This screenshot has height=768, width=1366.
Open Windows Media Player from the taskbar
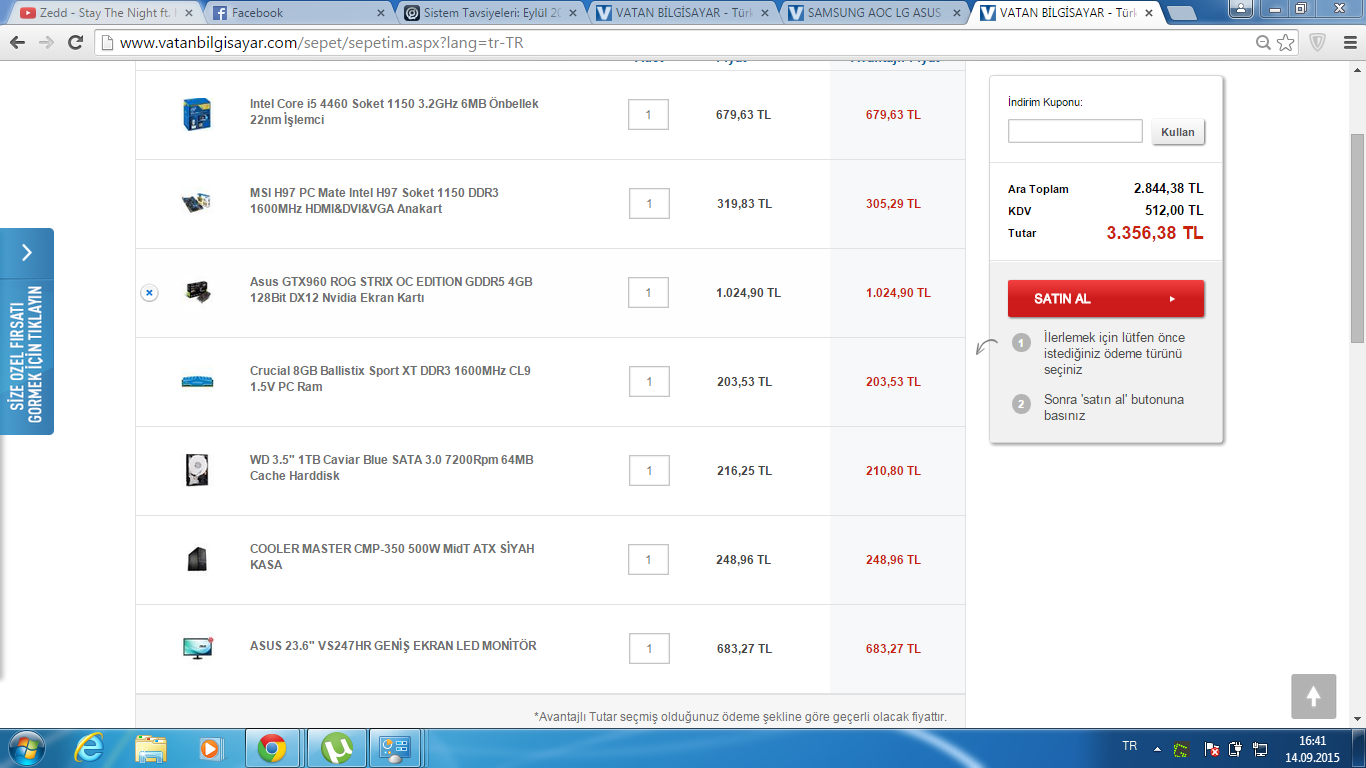tap(211, 748)
